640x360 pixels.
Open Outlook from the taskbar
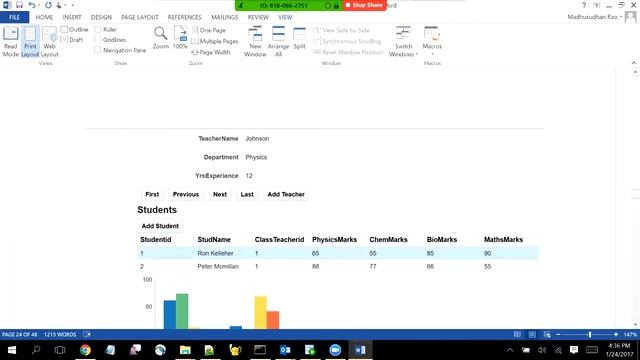285,350
